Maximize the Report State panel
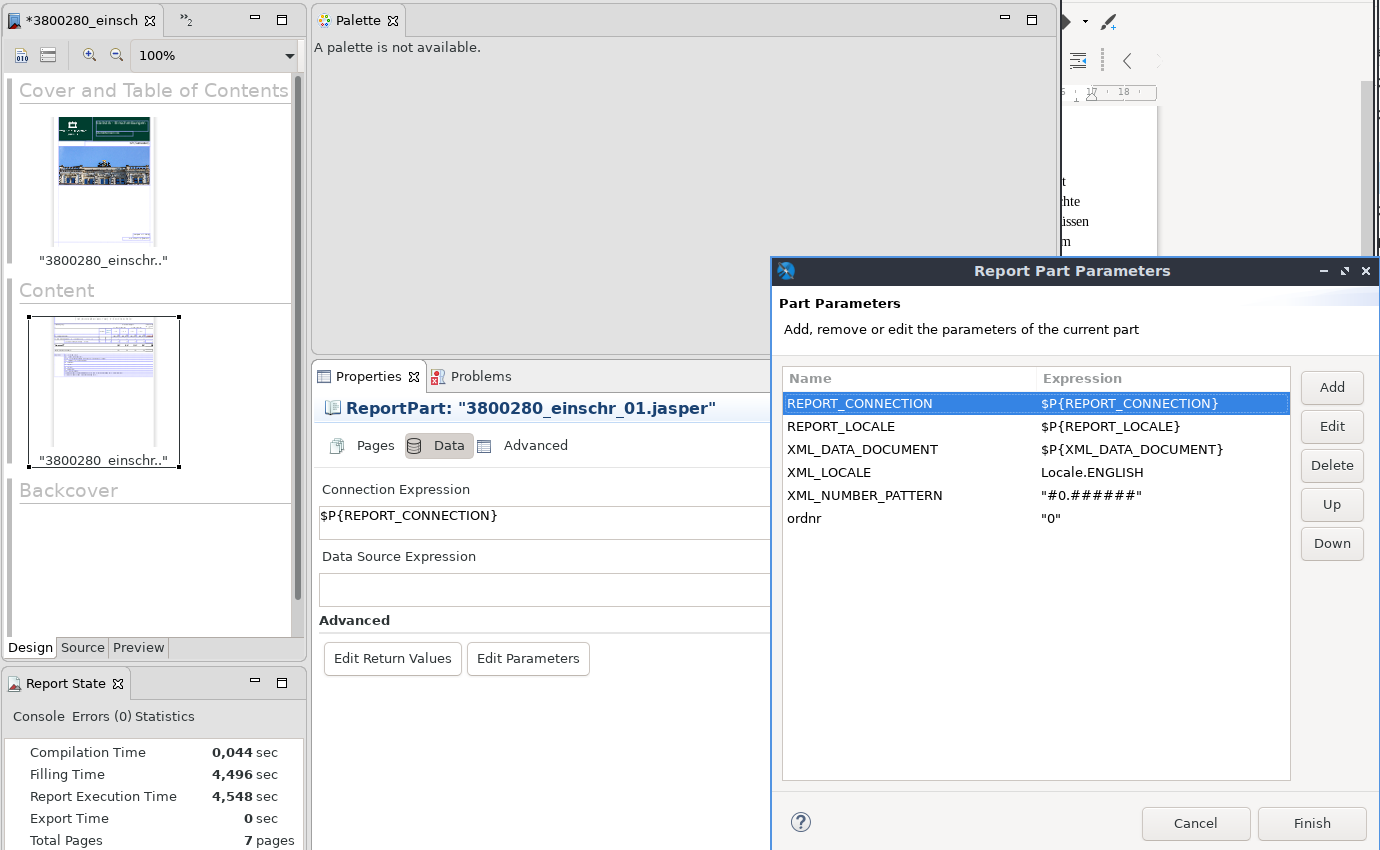This screenshot has height=850, width=1380. coord(282,683)
